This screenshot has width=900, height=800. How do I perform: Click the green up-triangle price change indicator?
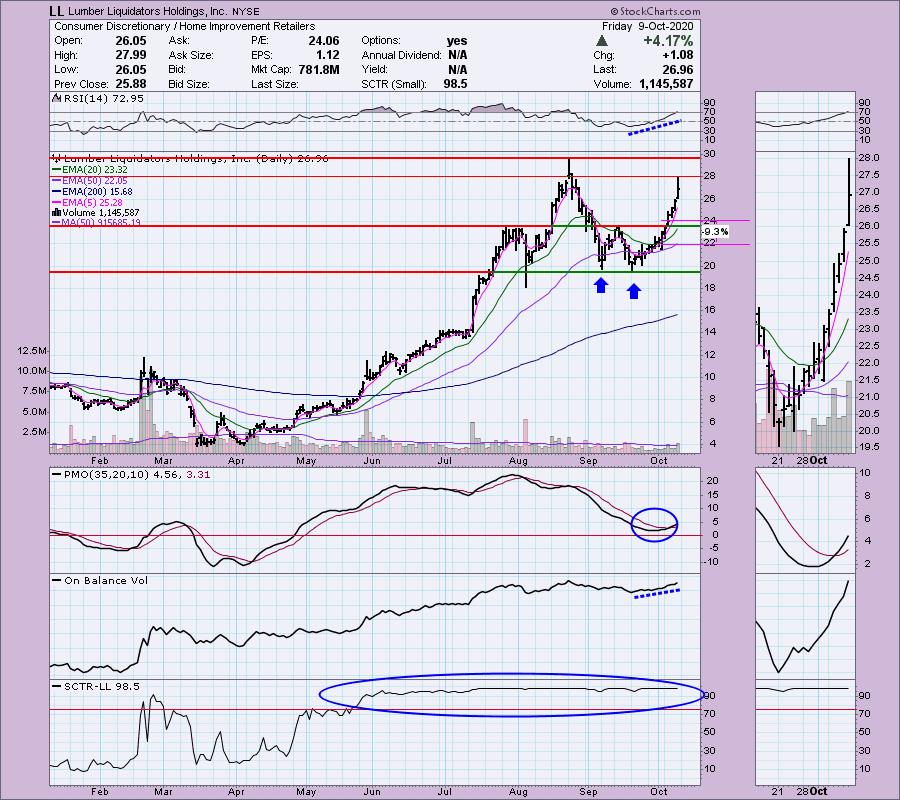pos(602,41)
